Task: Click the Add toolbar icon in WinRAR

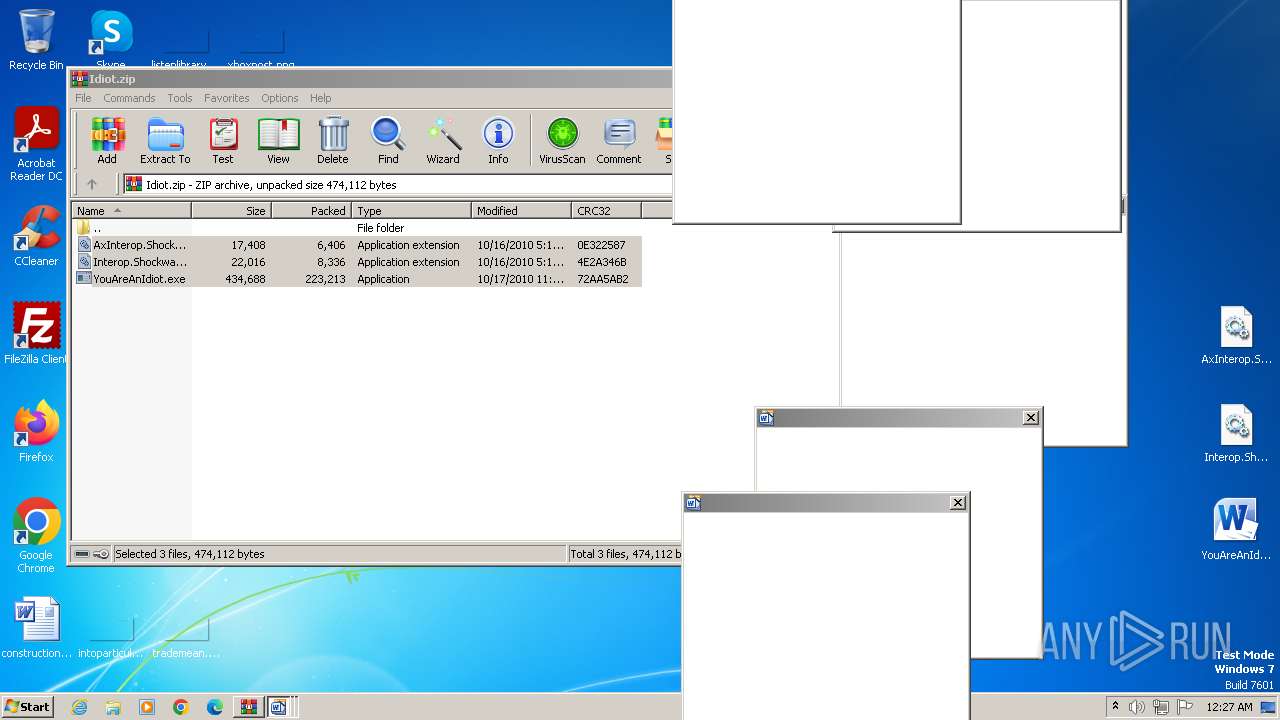Action: 106,140
